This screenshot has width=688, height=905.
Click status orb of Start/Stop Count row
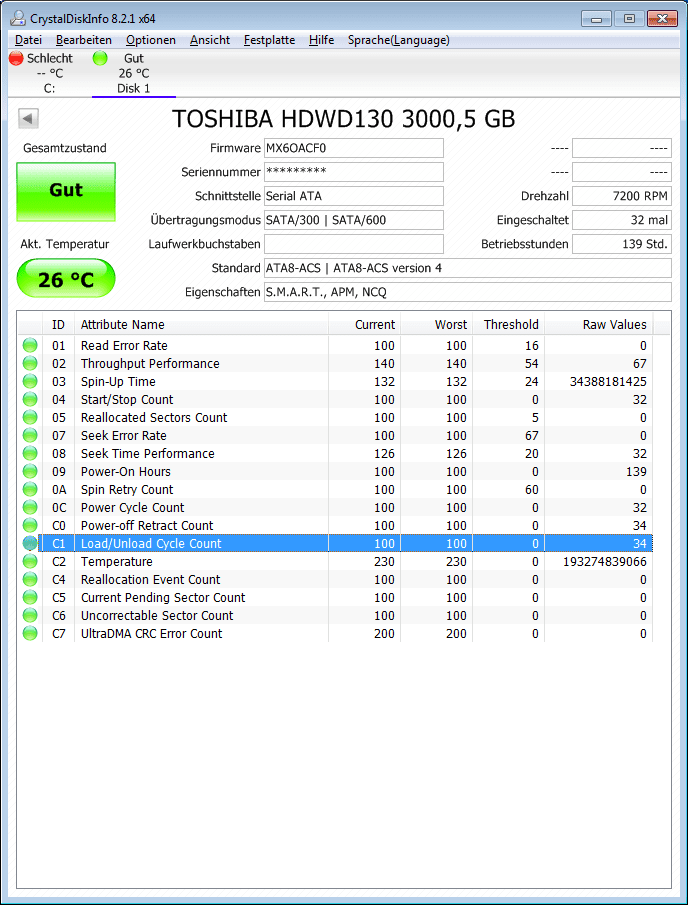pos(30,399)
